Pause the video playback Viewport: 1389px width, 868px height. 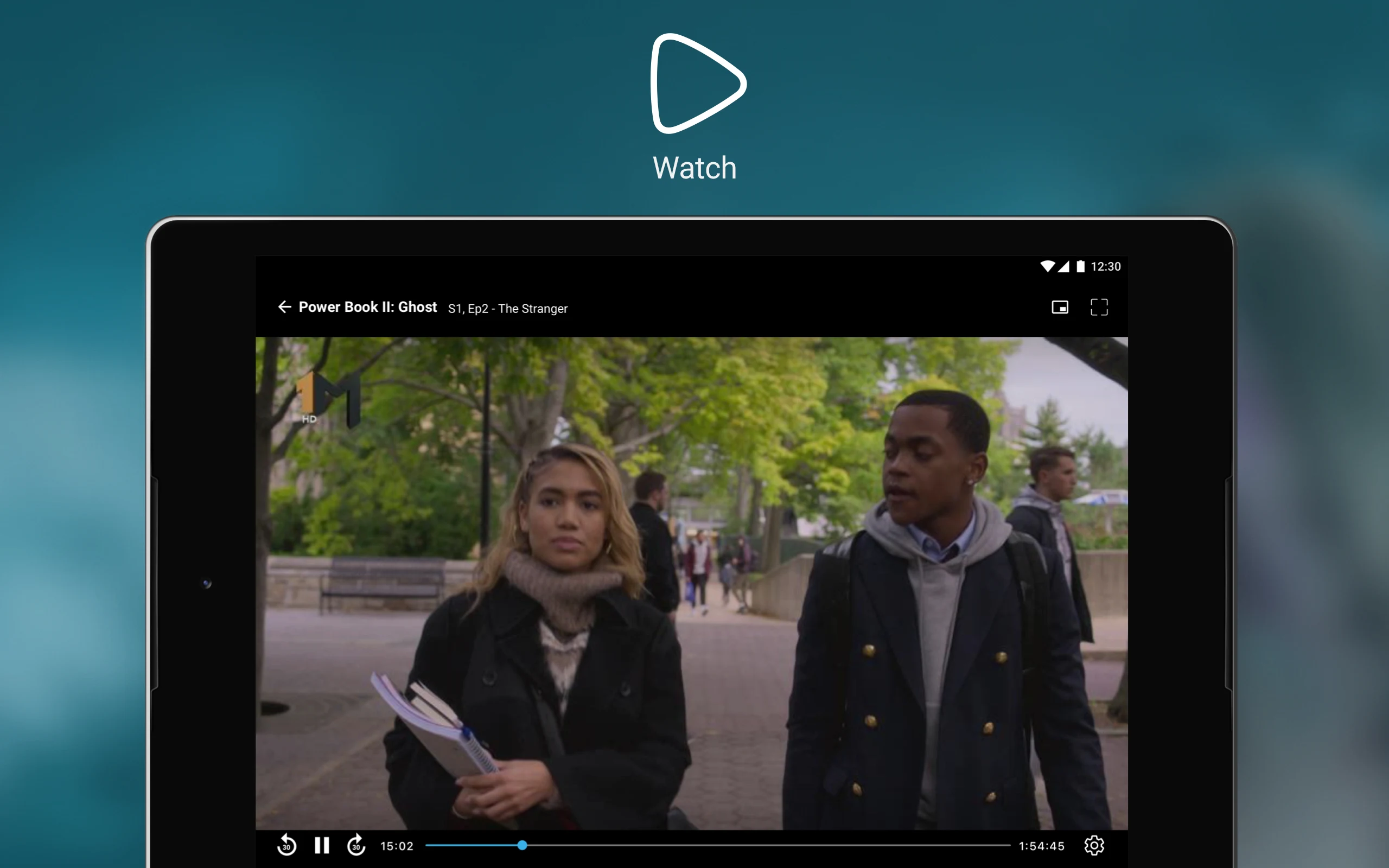322,845
